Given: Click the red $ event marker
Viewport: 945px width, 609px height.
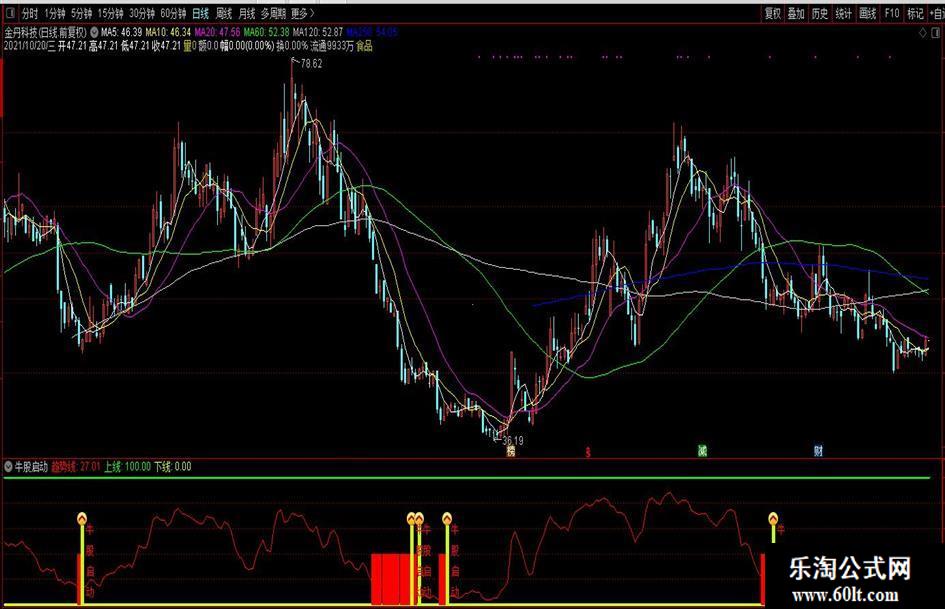Looking at the screenshot, I should tap(588, 452).
